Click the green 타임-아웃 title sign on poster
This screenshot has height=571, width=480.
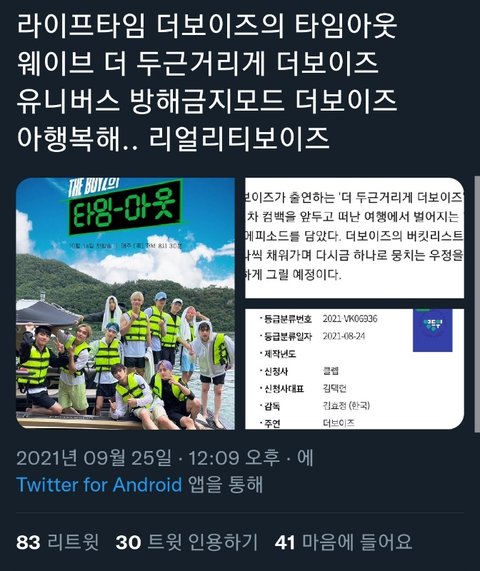click(x=126, y=207)
